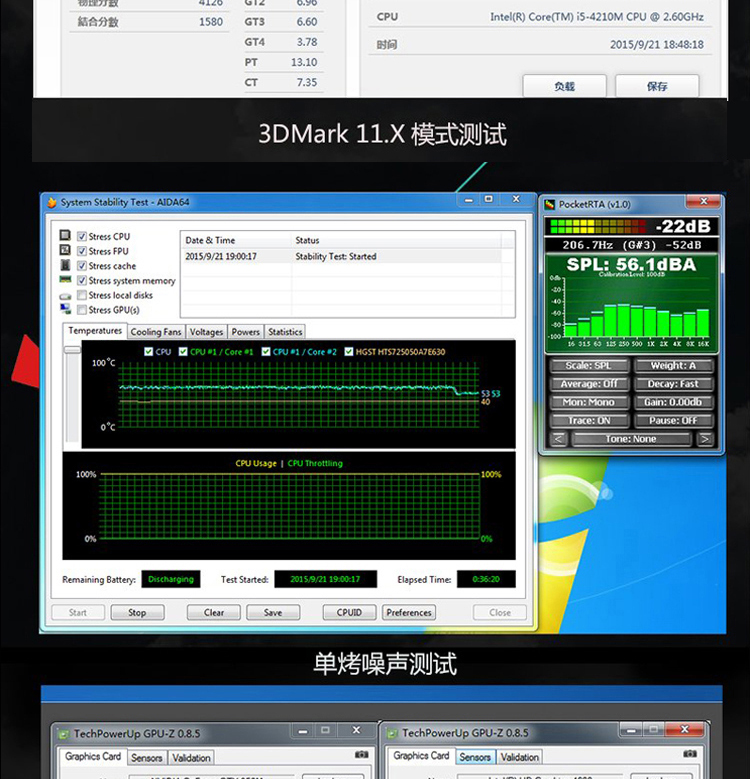Toggle CPU #1 / Core #1 graph checkbox
This screenshot has height=779, width=750.
coord(183,352)
